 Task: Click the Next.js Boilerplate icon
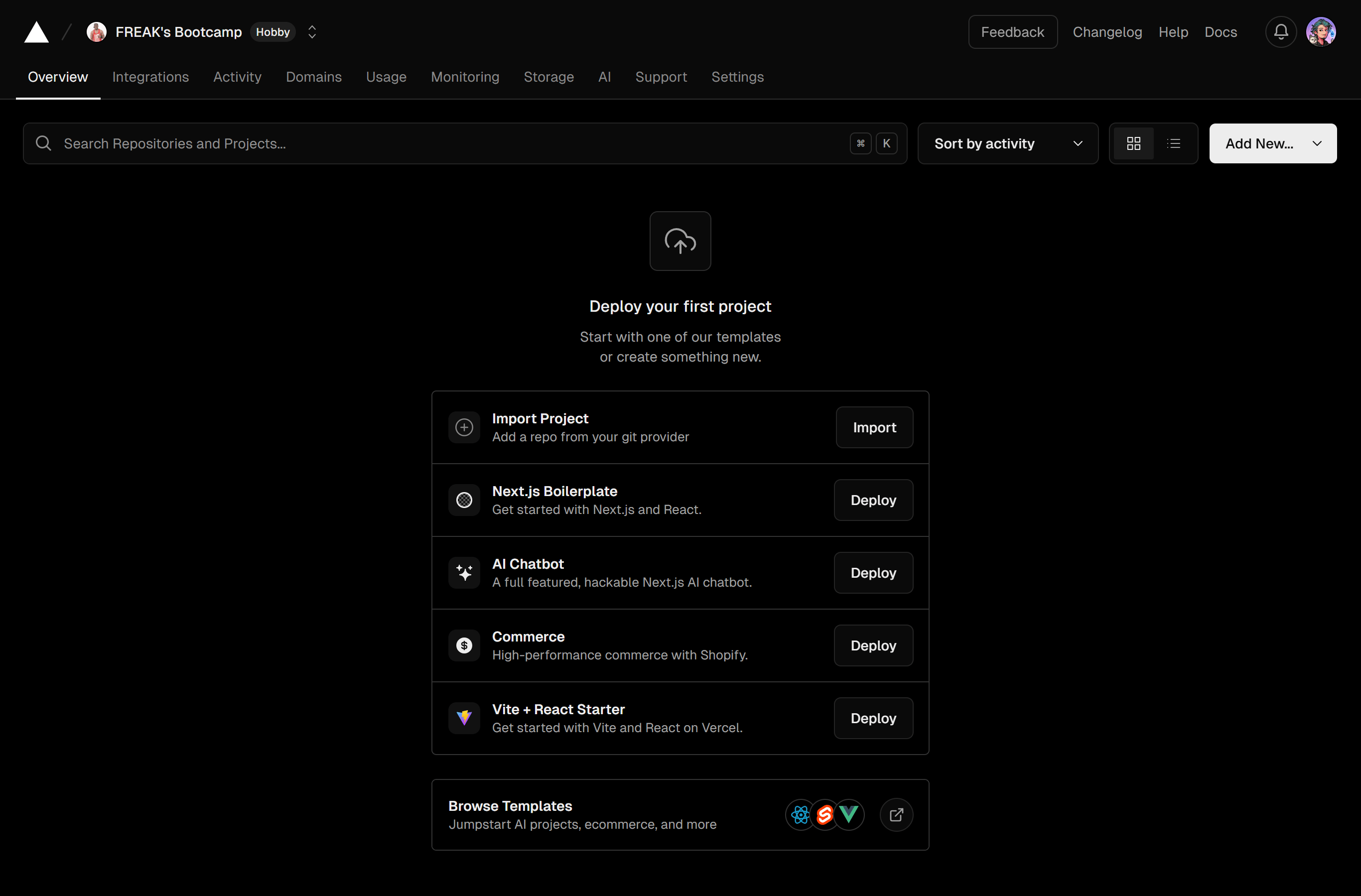464,500
